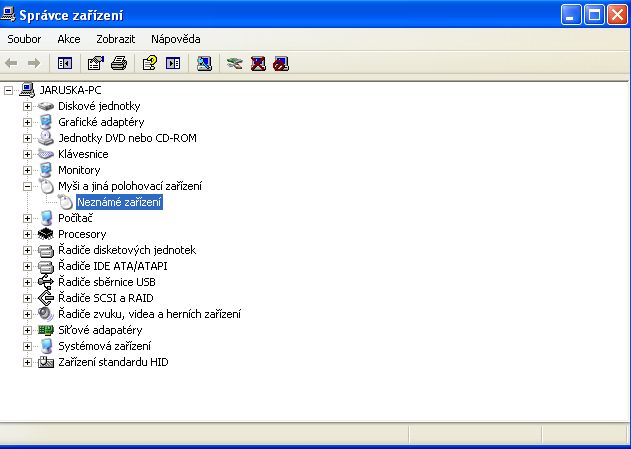Collapse the Myši a jiná polohovací zařízení node

(28, 186)
